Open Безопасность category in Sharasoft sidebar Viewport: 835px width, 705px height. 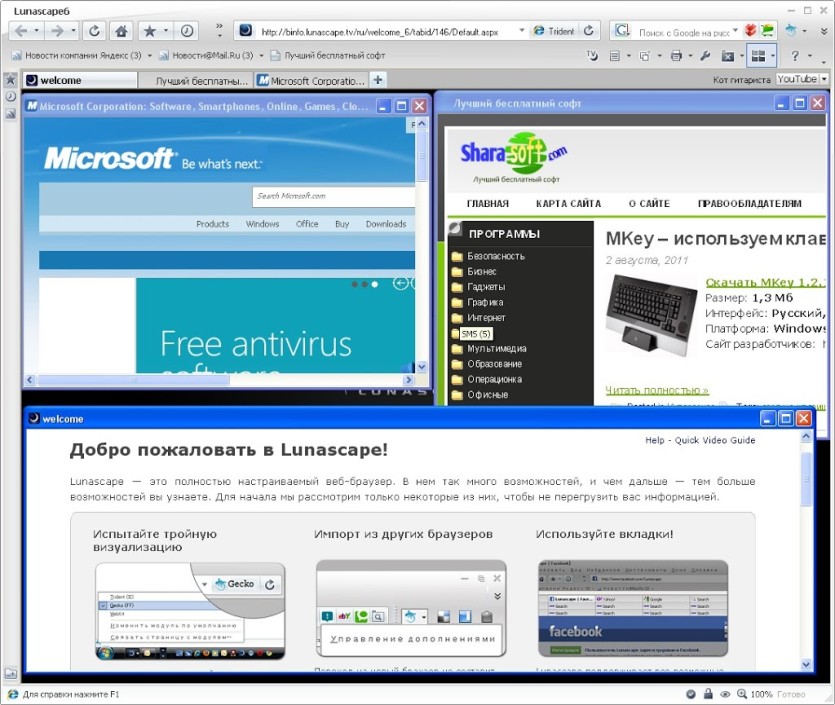(x=496, y=256)
